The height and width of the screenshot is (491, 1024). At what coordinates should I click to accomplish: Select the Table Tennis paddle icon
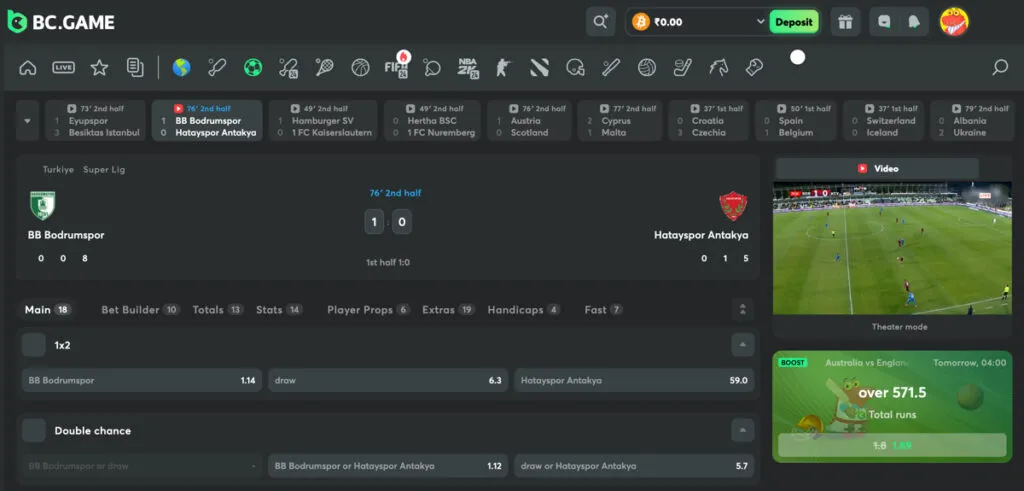432,67
